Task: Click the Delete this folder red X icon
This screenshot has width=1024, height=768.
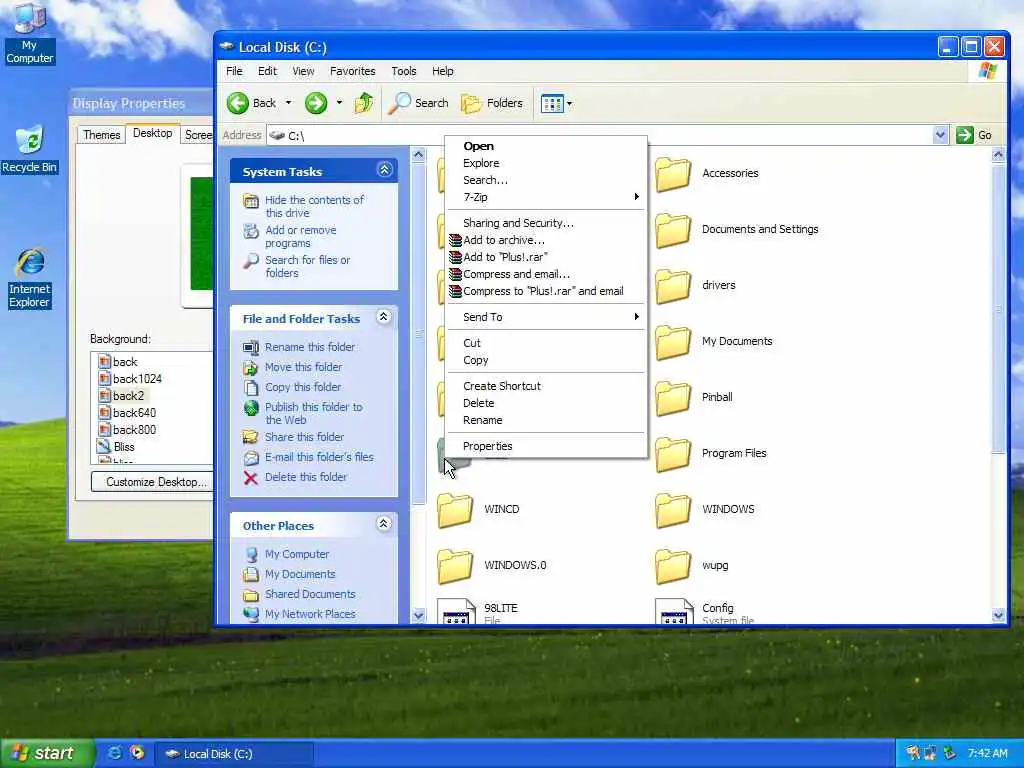Action: [250, 478]
